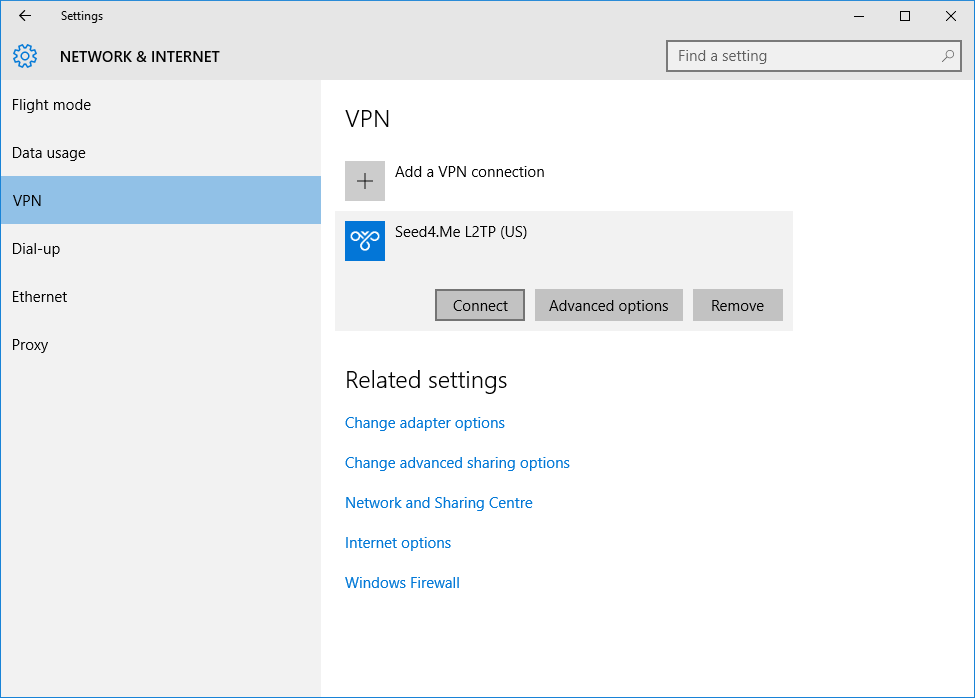The image size is (975, 698).
Task: Click the Network & Internet gear icon
Action: pos(25,56)
